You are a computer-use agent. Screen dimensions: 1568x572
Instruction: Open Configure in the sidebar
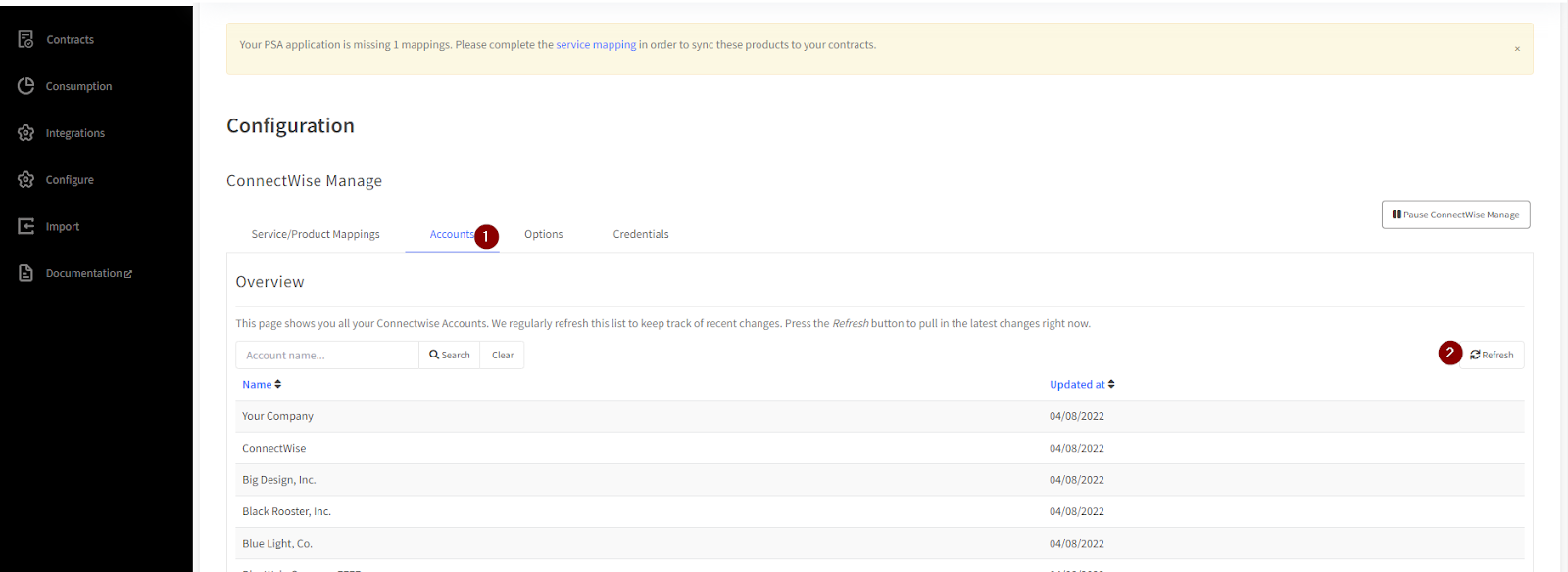pyautogui.click(x=70, y=180)
